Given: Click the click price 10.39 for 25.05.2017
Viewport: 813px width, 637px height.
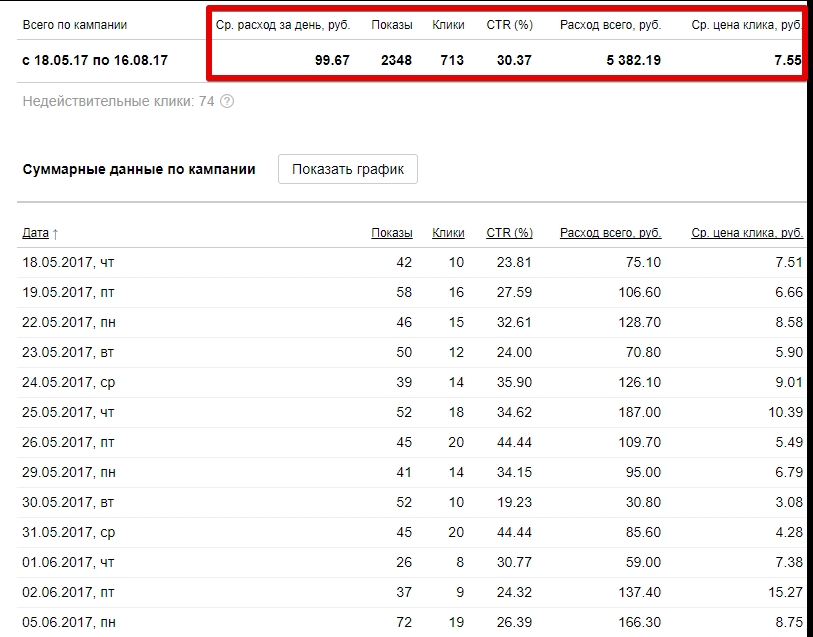Looking at the screenshot, I should pos(786,413).
